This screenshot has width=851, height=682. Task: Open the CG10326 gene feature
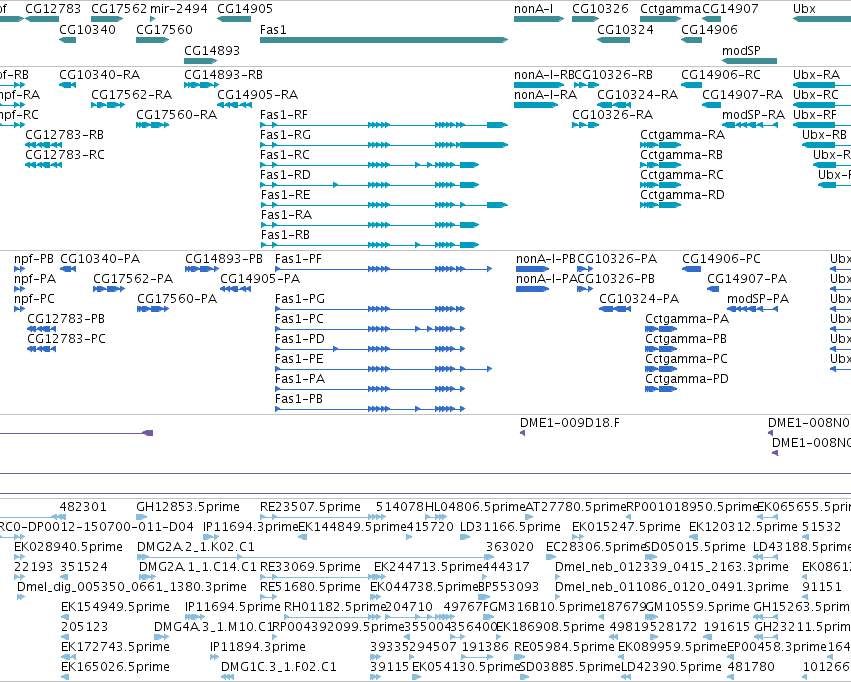[586, 19]
